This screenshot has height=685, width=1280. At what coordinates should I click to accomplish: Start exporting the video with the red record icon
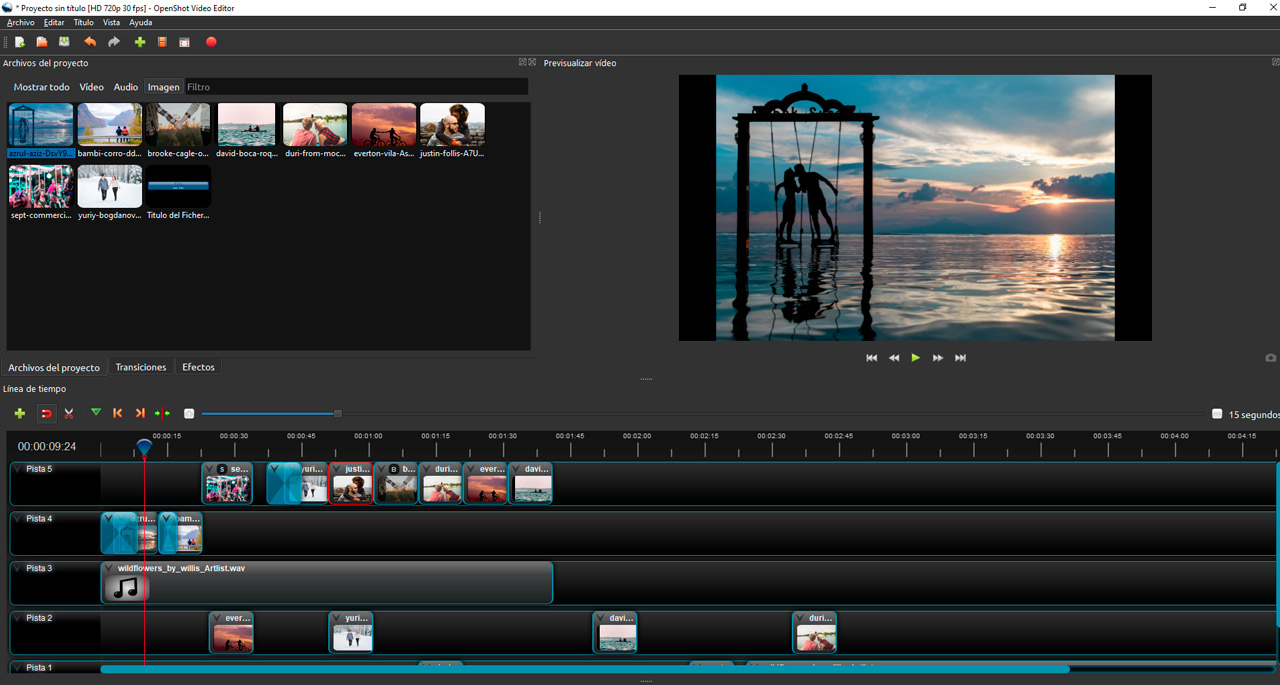211,42
